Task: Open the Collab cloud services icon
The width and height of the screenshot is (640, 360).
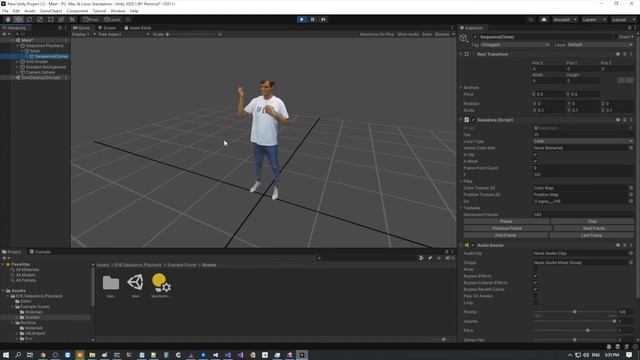Action: click(x=544, y=20)
